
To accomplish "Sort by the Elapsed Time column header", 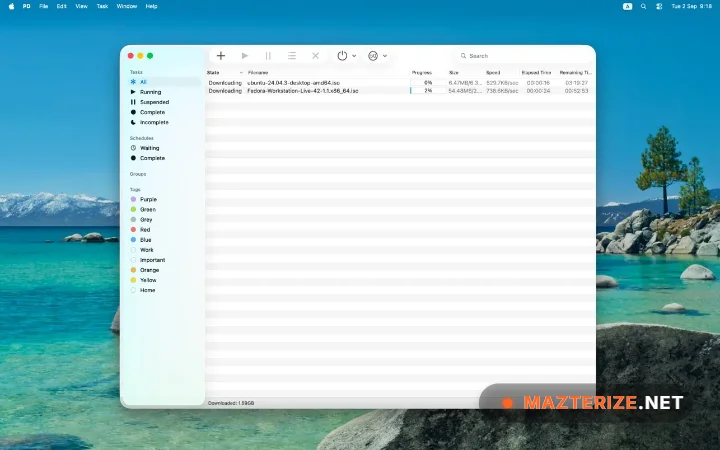I will click(x=538, y=73).
